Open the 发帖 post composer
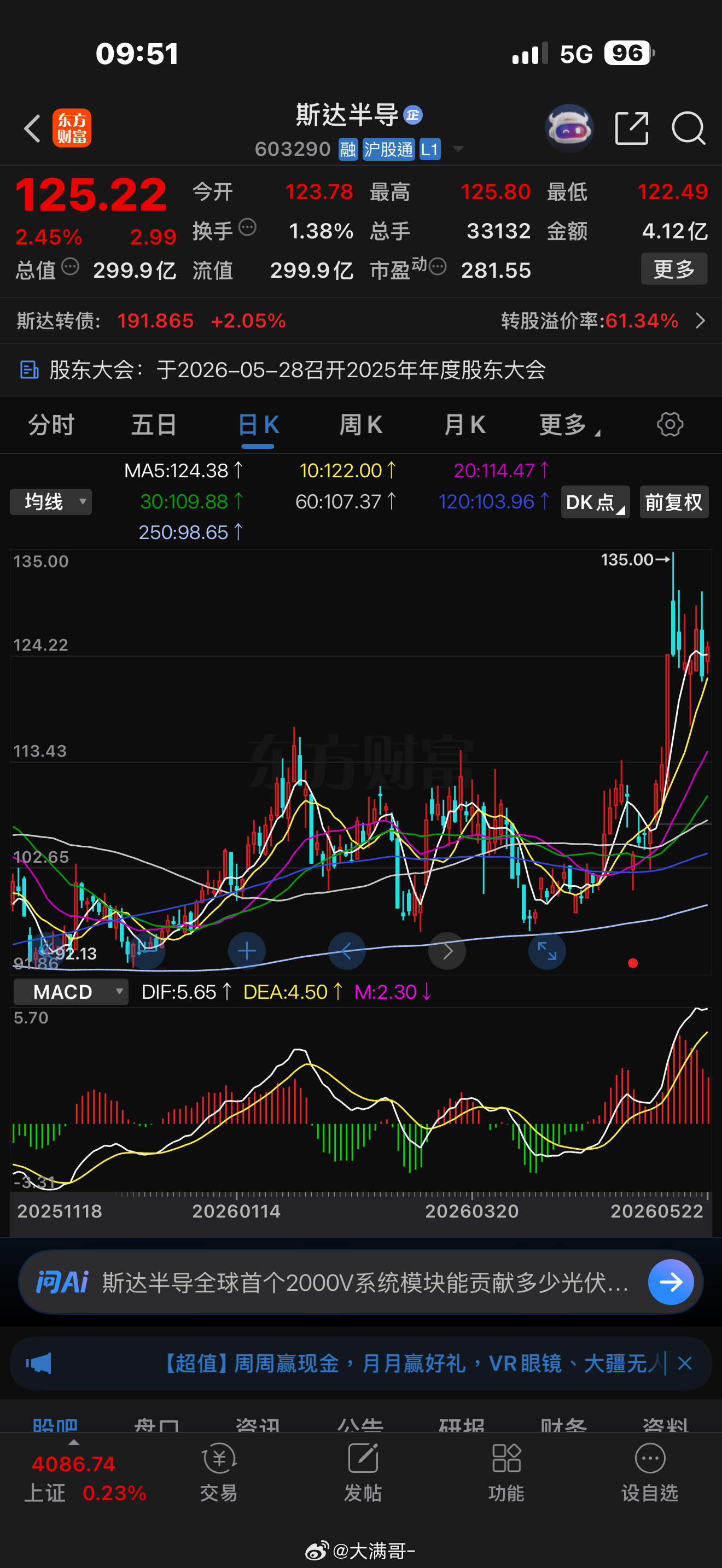The image size is (722, 1568). coord(363,1472)
